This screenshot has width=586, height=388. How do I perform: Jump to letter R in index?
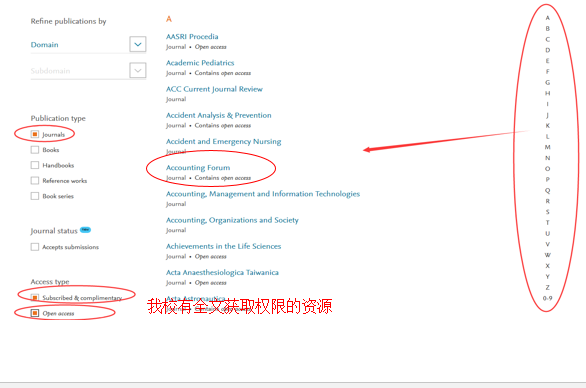548,201
